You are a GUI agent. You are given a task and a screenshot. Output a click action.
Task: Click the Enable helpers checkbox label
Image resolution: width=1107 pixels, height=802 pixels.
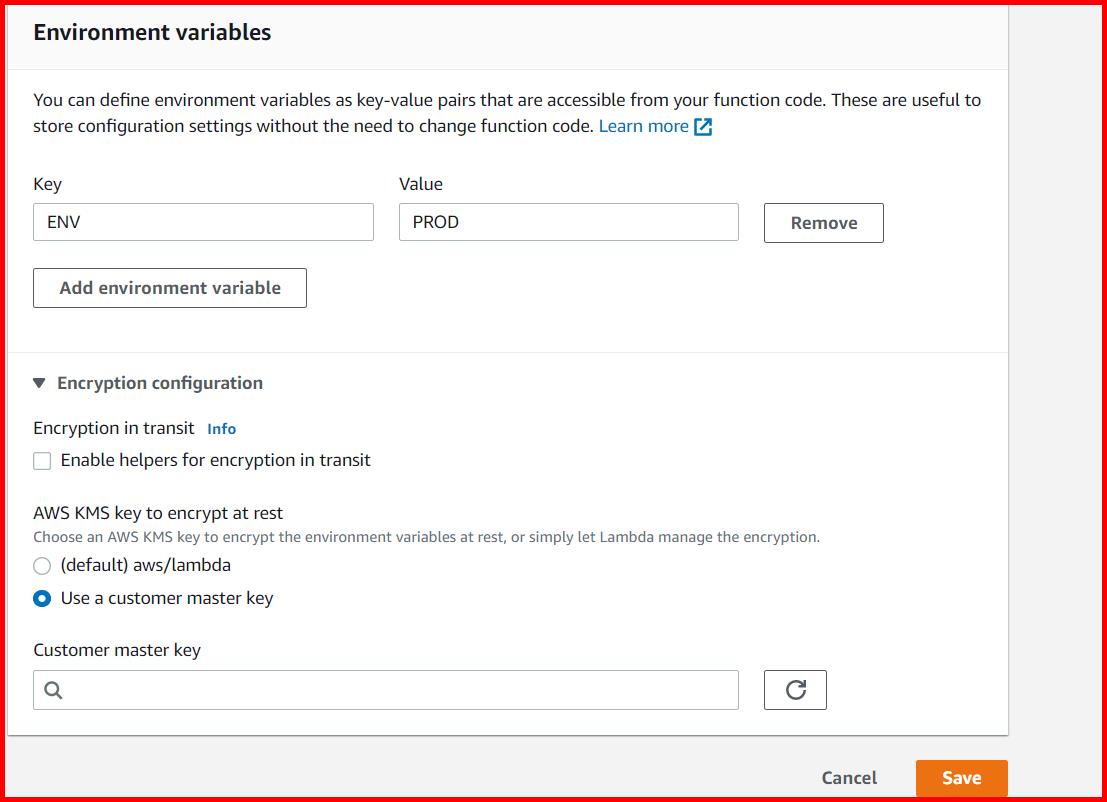pyautogui.click(x=214, y=460)
